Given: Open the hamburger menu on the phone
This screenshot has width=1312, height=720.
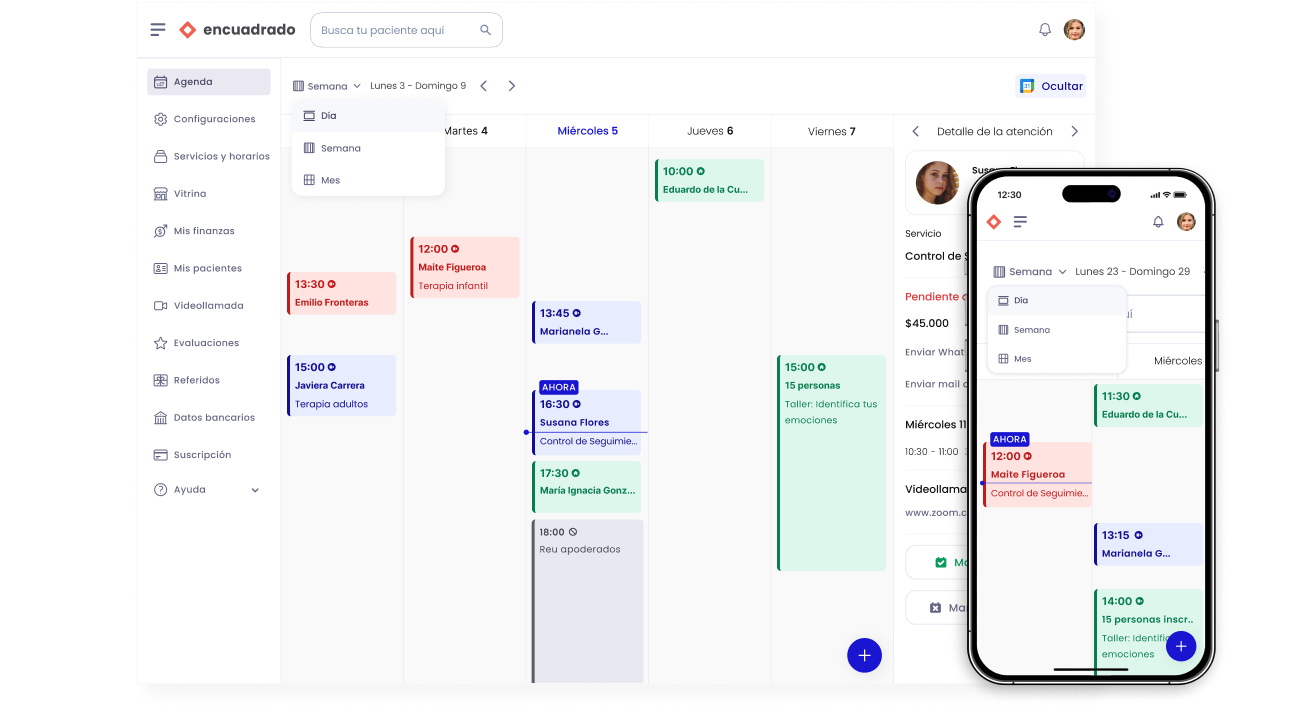Looking at the screenshot, I should click(x=1020, y=222).
